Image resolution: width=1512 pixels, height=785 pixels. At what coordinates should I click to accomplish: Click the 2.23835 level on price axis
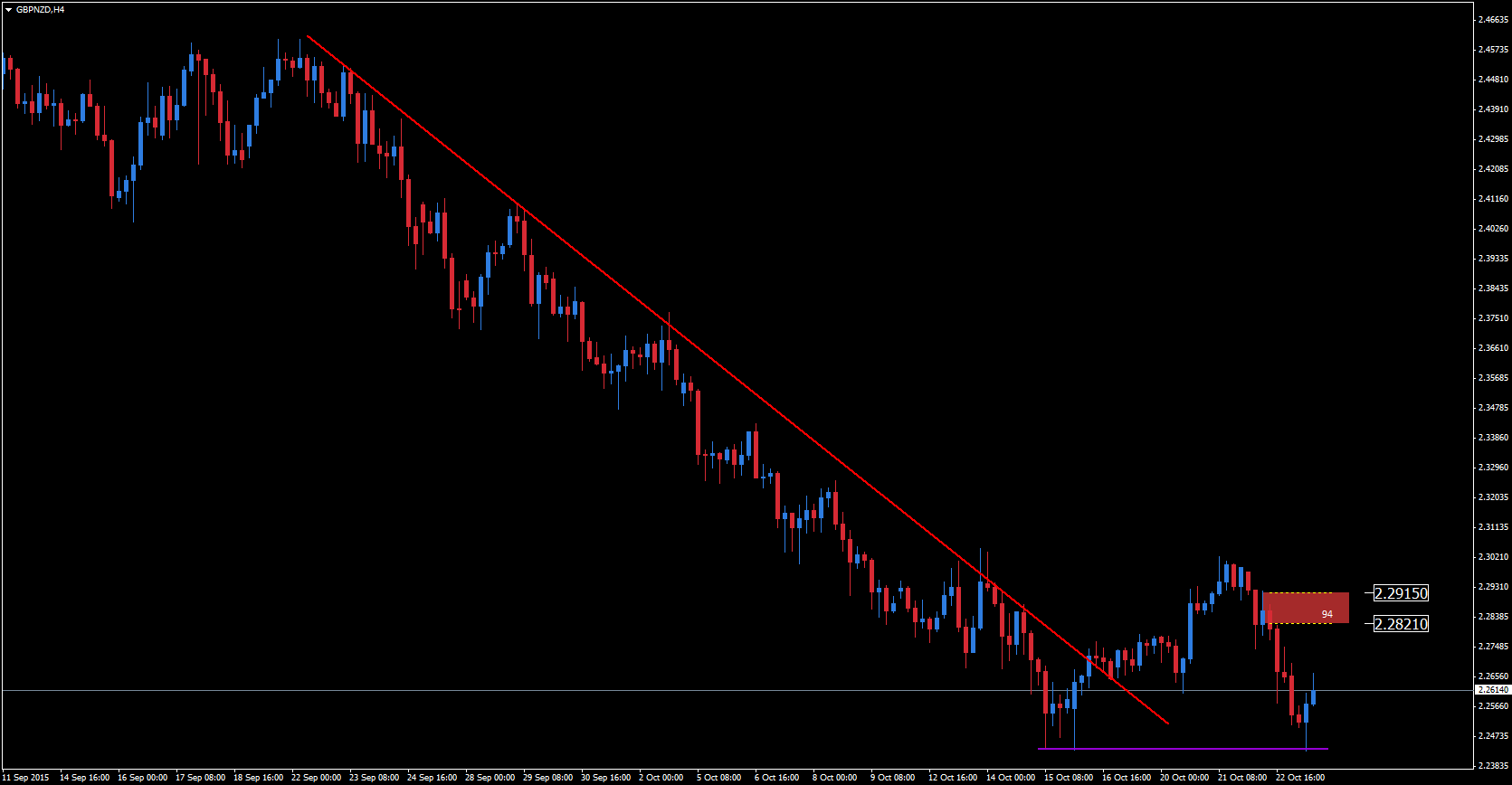coord(1492,766)
